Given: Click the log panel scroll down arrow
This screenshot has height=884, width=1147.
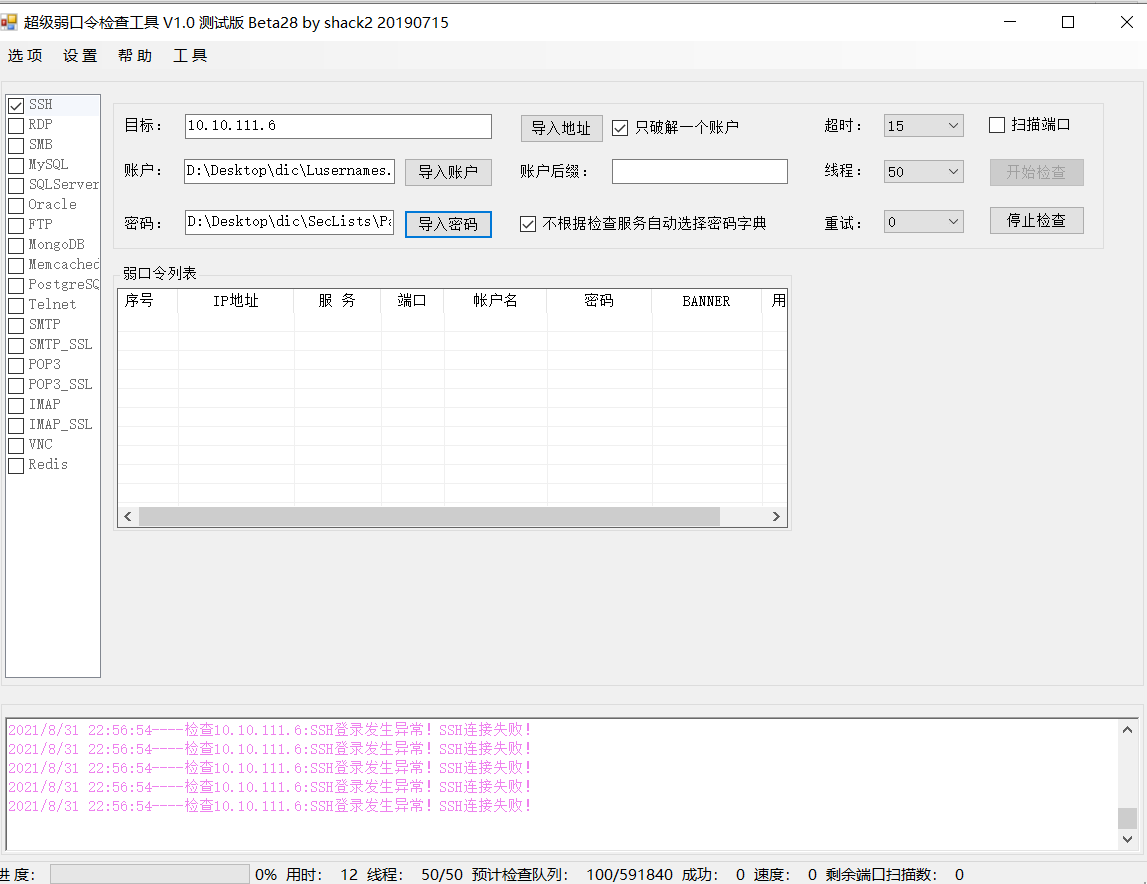Looking at the screenshot, I should click(1127, 839).
